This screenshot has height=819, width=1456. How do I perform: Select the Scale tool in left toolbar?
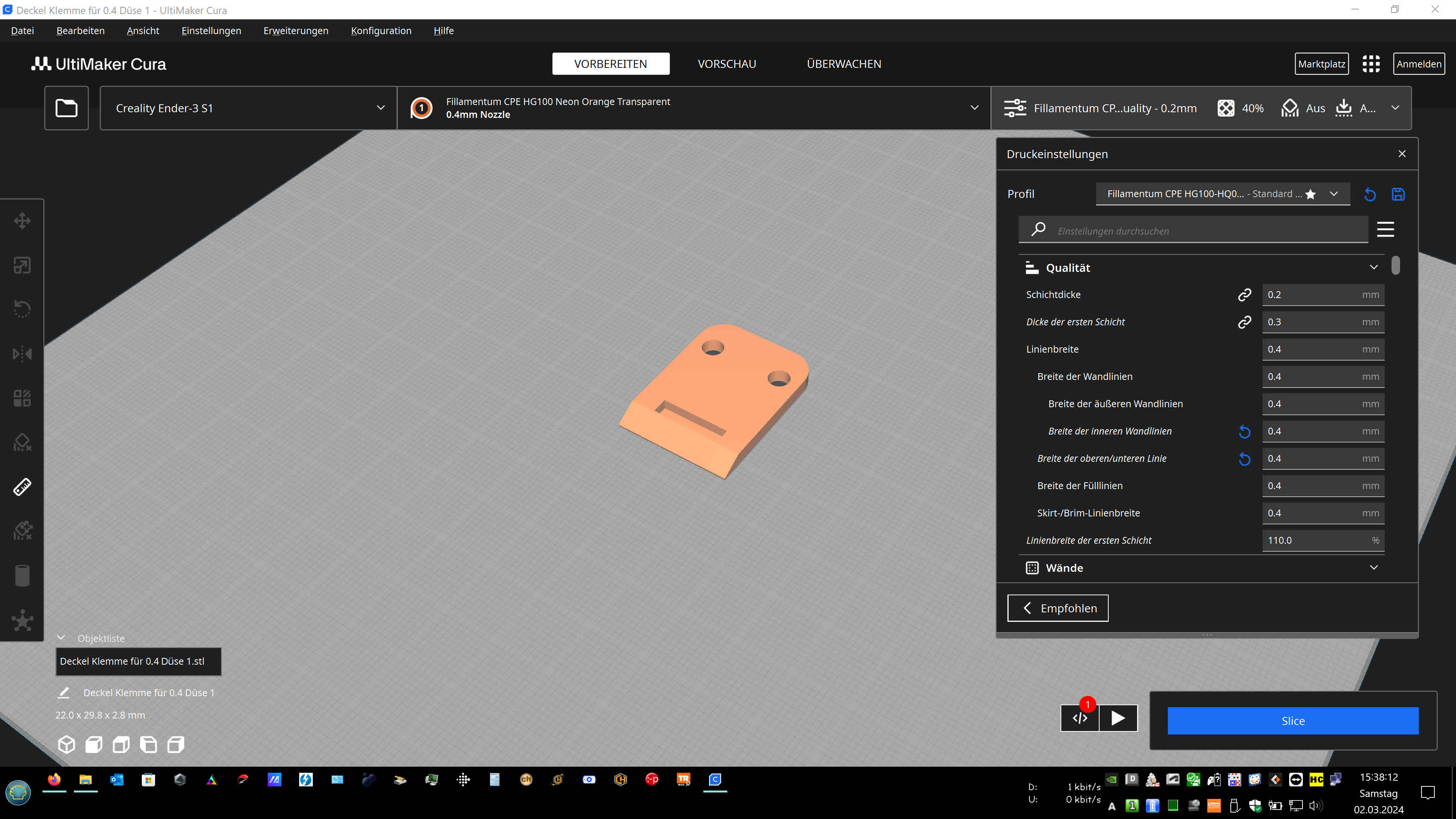[22, 265]
